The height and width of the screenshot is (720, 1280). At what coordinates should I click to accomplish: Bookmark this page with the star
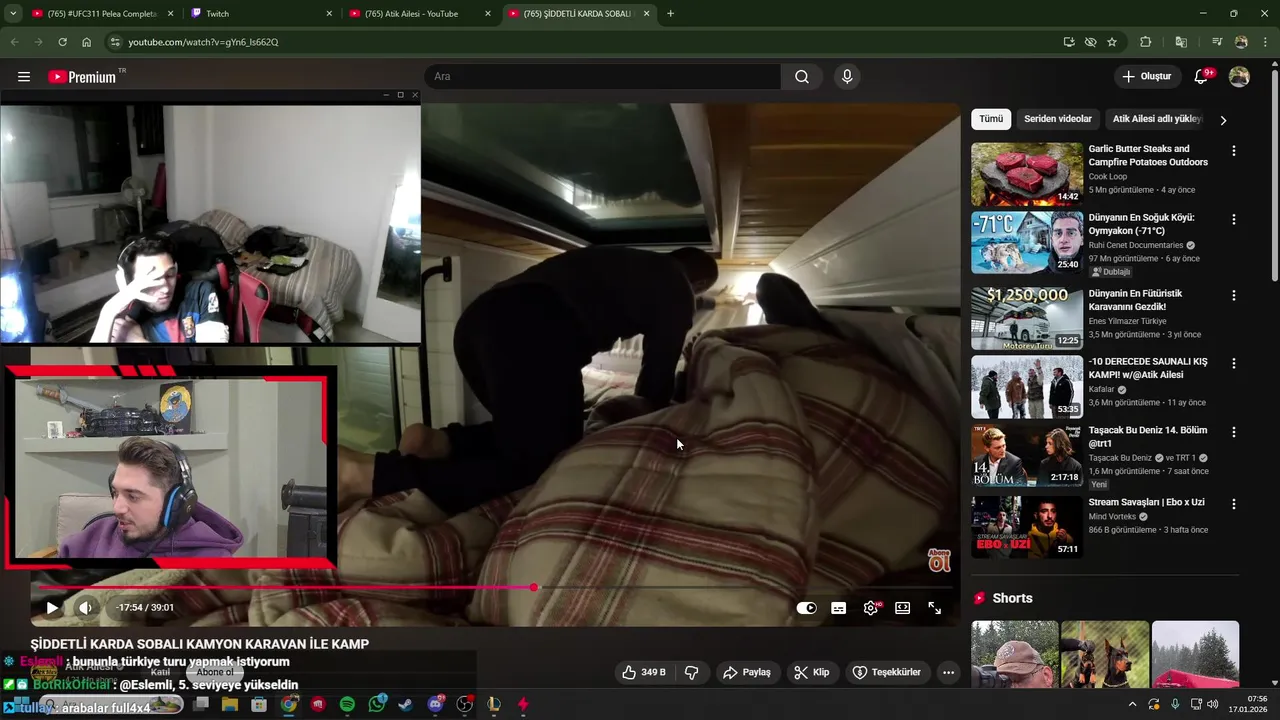coord(1112,42)
